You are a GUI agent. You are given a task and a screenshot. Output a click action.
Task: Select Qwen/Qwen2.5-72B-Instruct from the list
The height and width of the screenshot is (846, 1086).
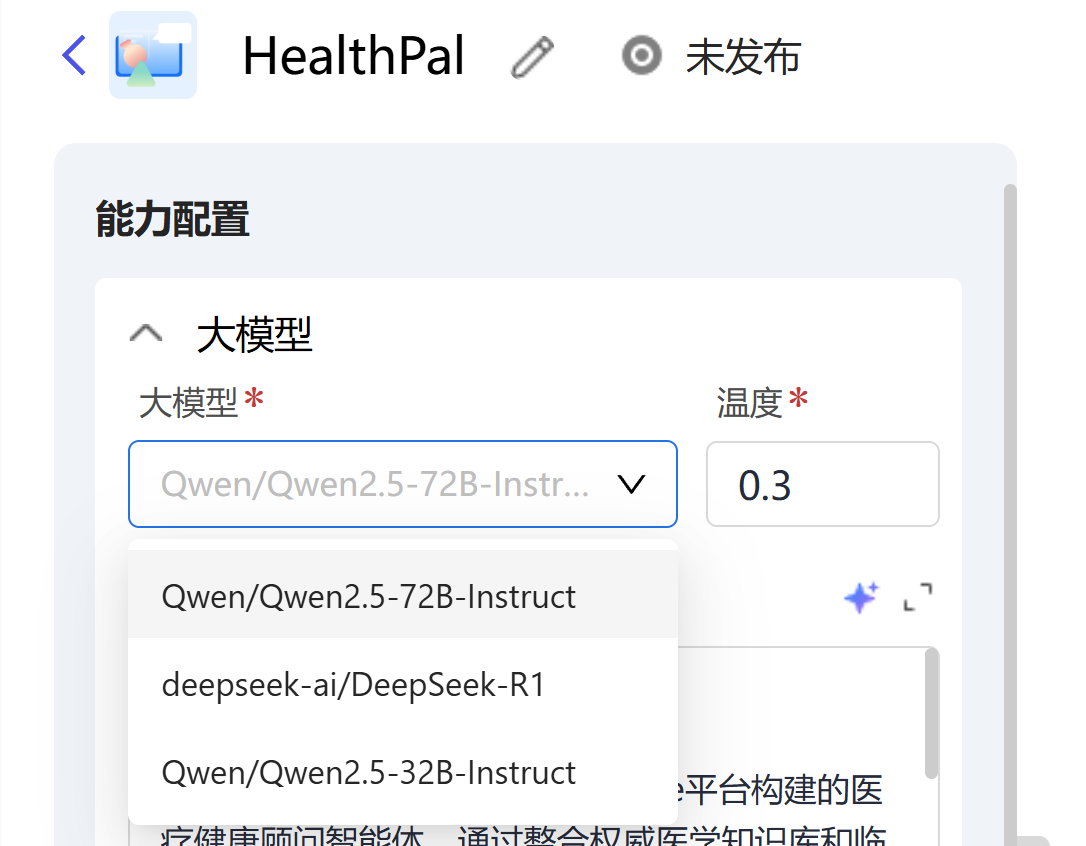[368, 596]
